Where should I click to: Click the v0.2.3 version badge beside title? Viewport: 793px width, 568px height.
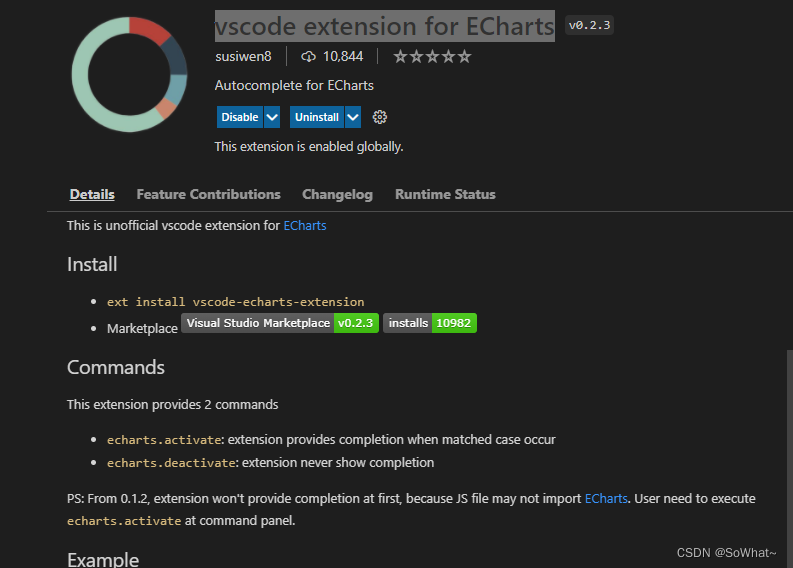point(589,26)
